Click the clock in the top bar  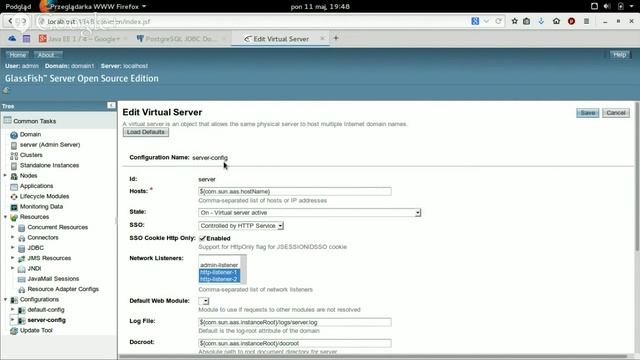[x=320, y=7]
